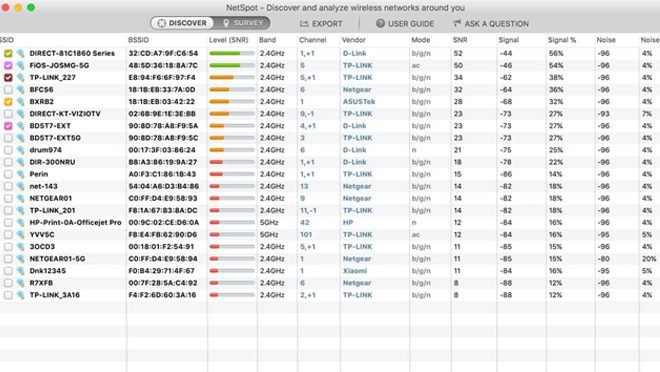Viewport: 660px width, 372px height.
Task: Click level bar for DIR-300NRU
Action: [x=232, y=162]
